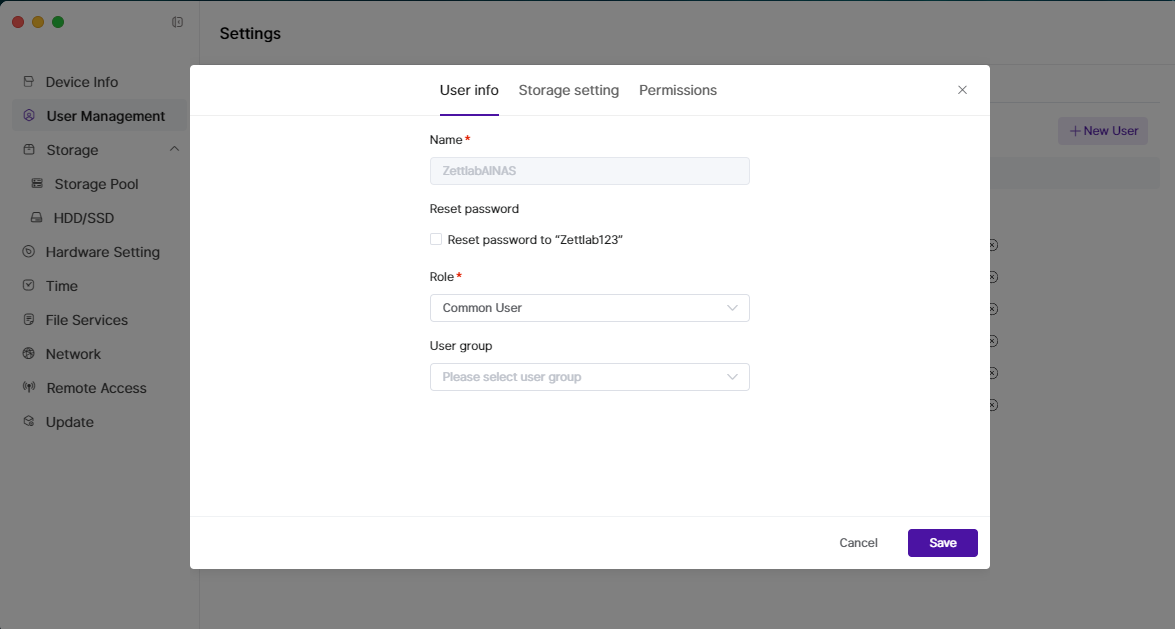Enable Reset password to Zettlab123 checkbox

pyautogui.click(x=435, y=239)
